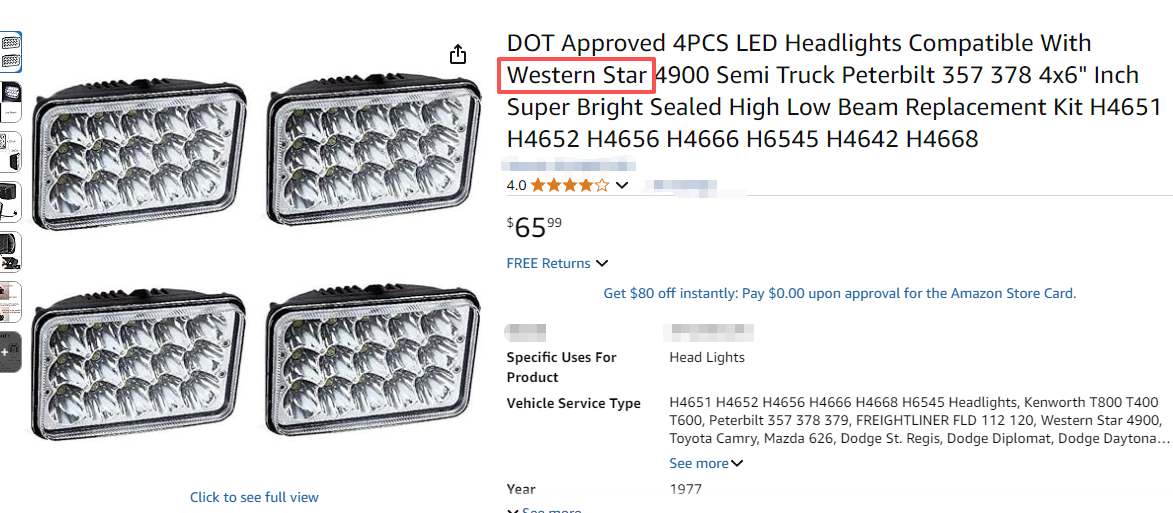Select the second thumbnail showing lit headlight
This screenshot has width=1173, height=513.
tap(10, 102)
